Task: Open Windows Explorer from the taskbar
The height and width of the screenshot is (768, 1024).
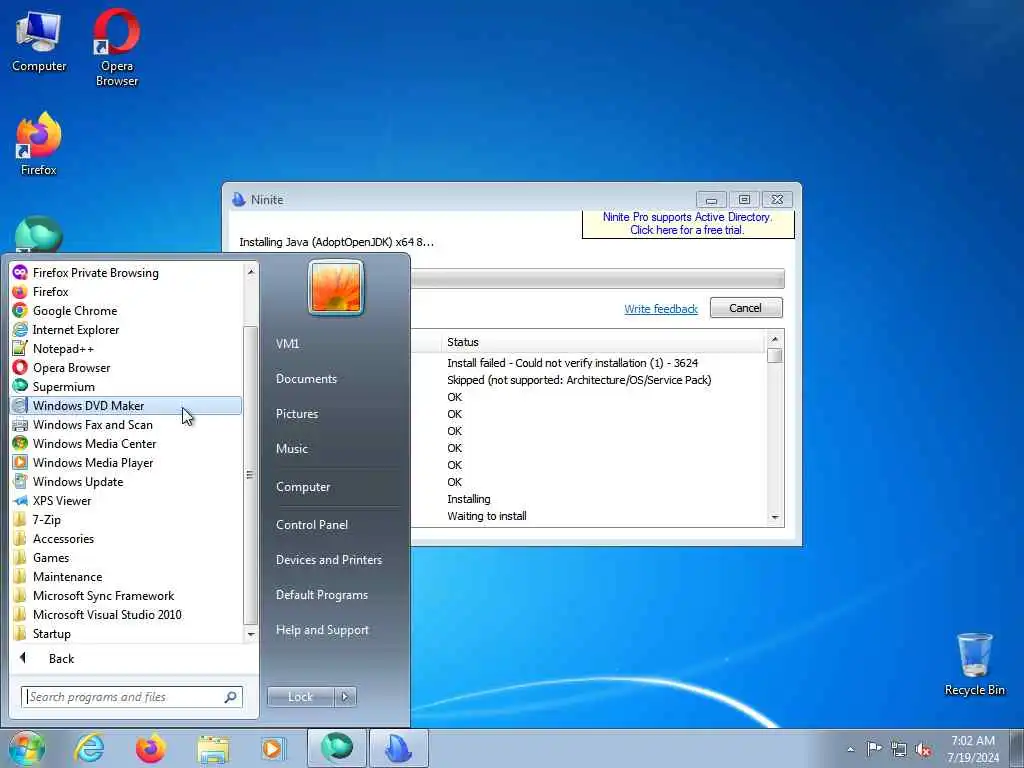Action: (213, 748)
